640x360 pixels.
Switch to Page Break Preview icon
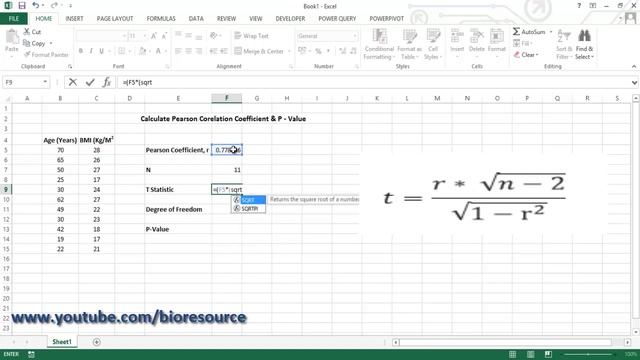pyautogui.click(x=548, y=354)
